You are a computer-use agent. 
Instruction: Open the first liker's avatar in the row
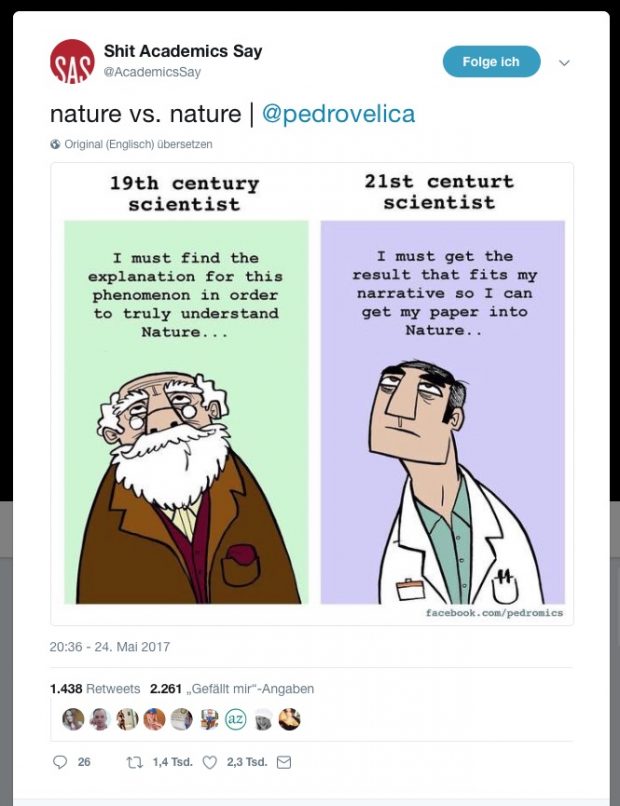click(73, 719)
